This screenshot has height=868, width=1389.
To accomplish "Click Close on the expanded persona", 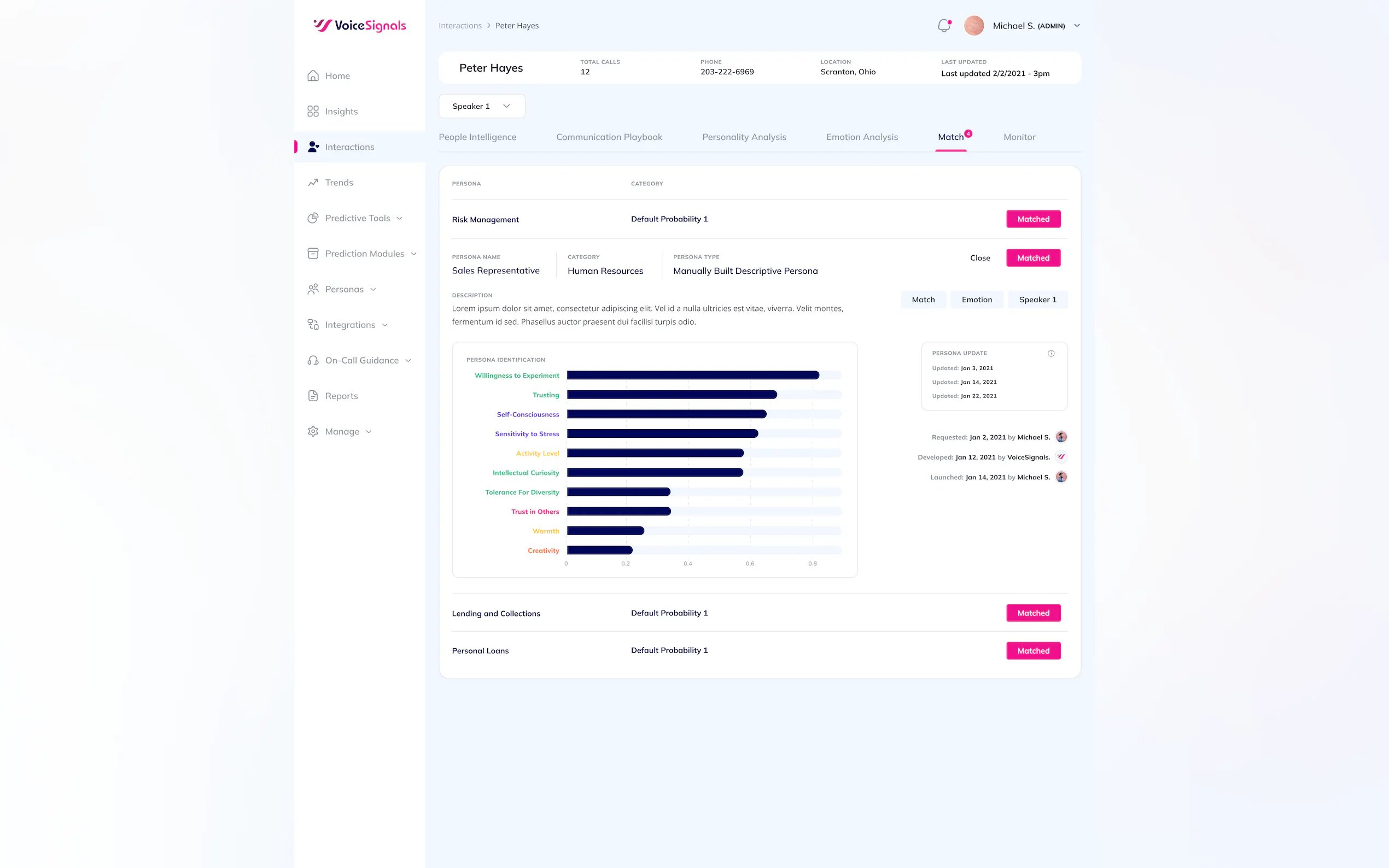I will click(x=979, y=258).
